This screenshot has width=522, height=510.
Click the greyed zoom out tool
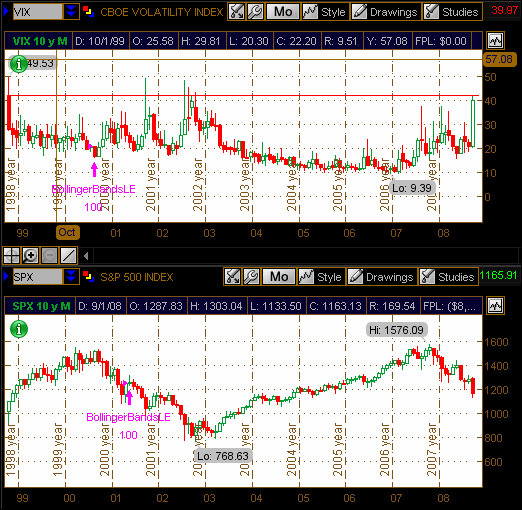(x=50, y=256)
